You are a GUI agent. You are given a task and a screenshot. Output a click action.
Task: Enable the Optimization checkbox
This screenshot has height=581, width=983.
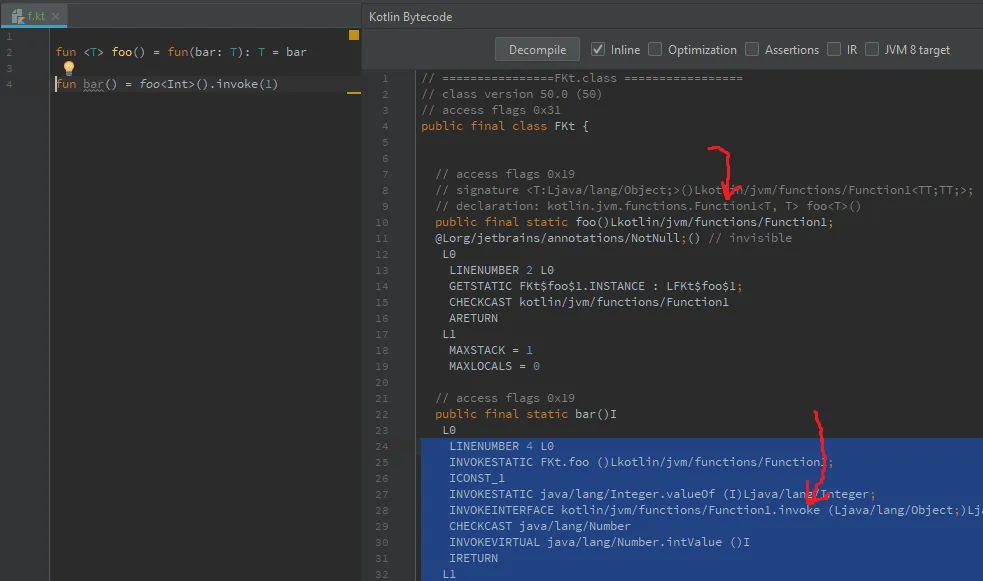click(655, 49)
